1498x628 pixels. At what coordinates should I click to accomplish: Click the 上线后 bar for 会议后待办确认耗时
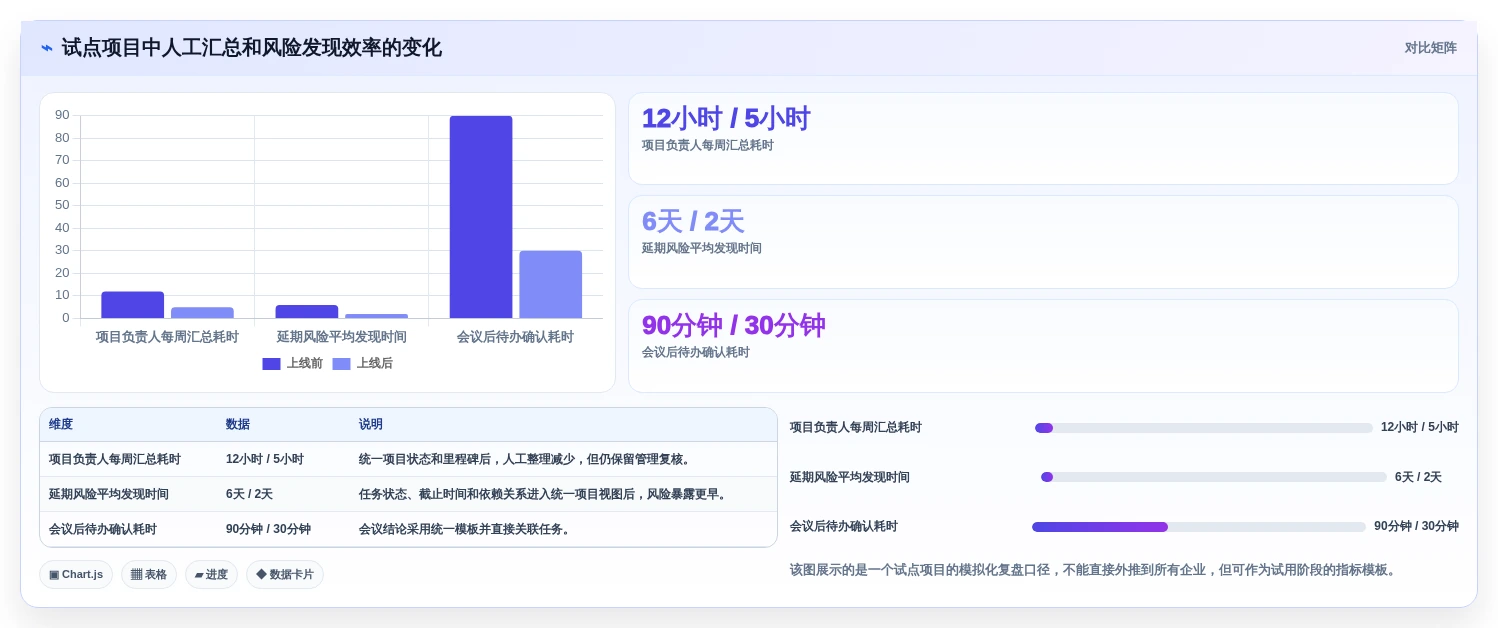550,284
